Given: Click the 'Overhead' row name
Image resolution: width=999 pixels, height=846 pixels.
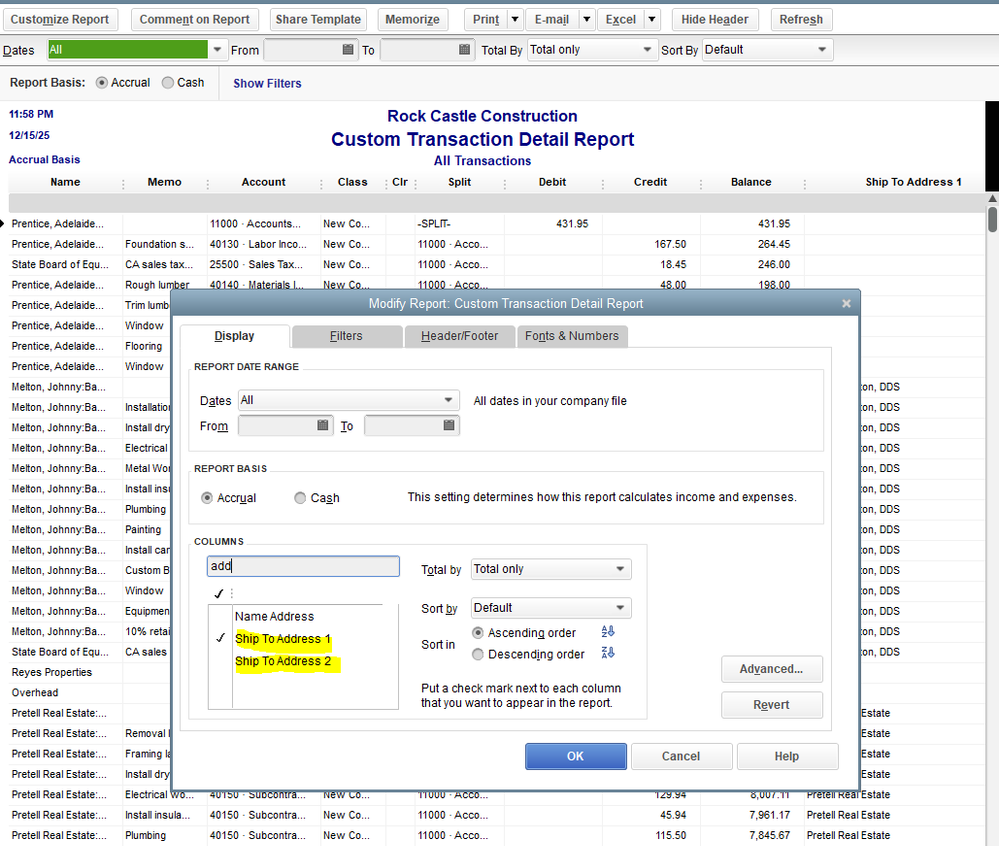Looking at the screenshot, I should 35,692.
